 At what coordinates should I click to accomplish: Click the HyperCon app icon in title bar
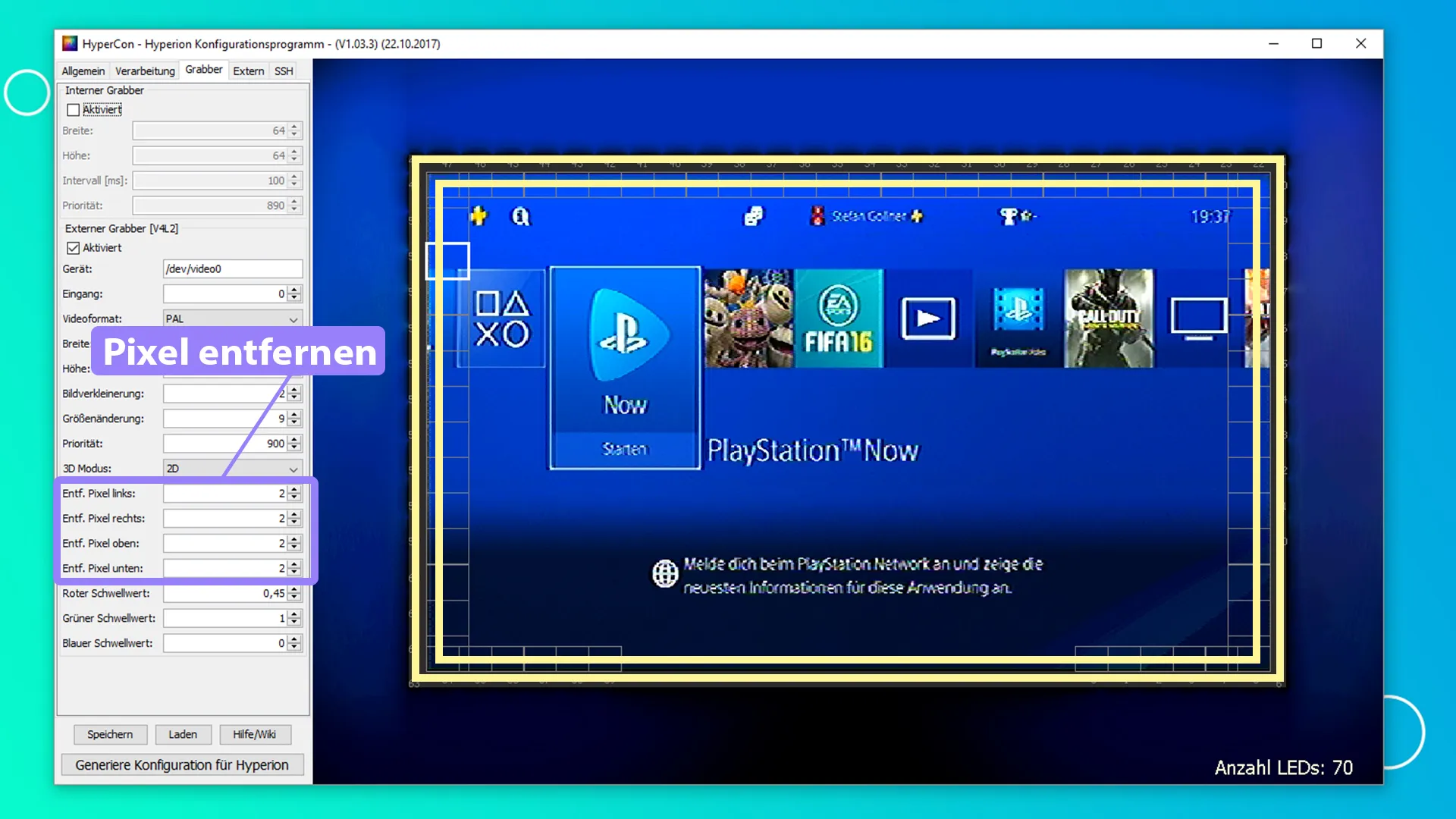[70, 43]
